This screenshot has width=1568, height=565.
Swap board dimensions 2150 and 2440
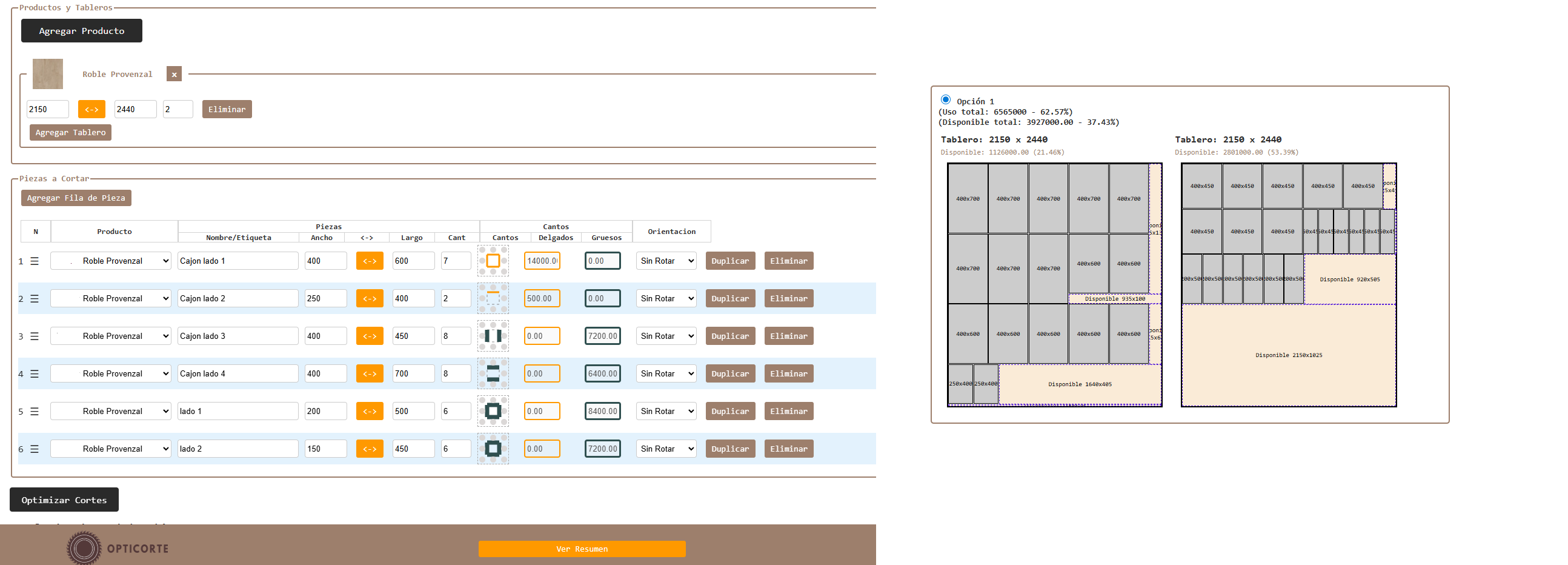click(x=91, y=110)
